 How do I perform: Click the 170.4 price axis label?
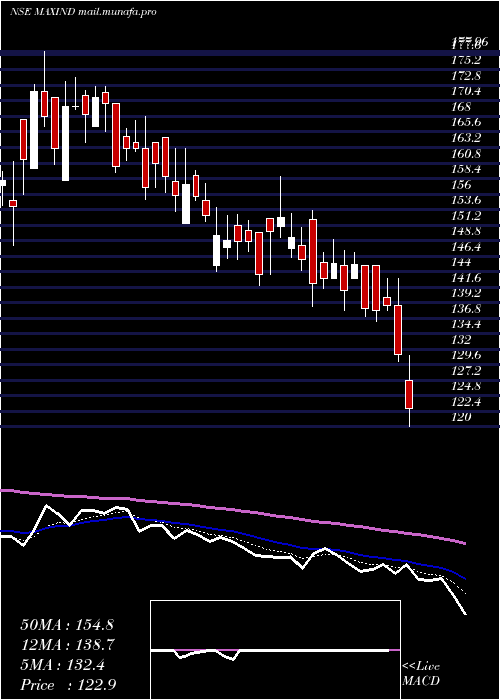pos(465,92)
